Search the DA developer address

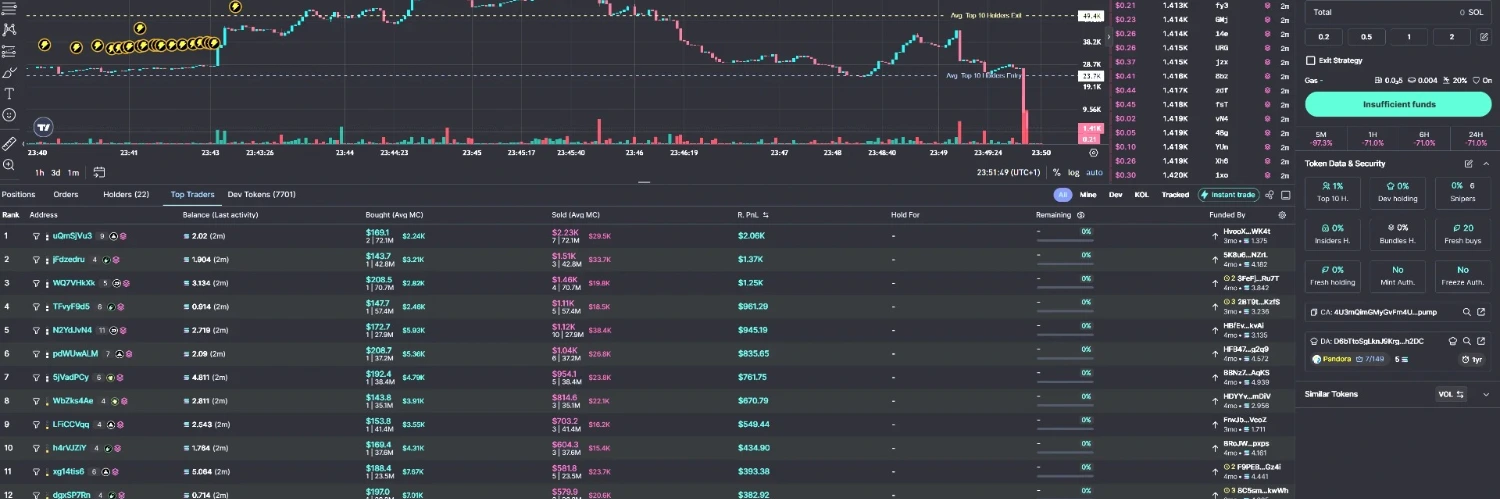pos(1467,341)
